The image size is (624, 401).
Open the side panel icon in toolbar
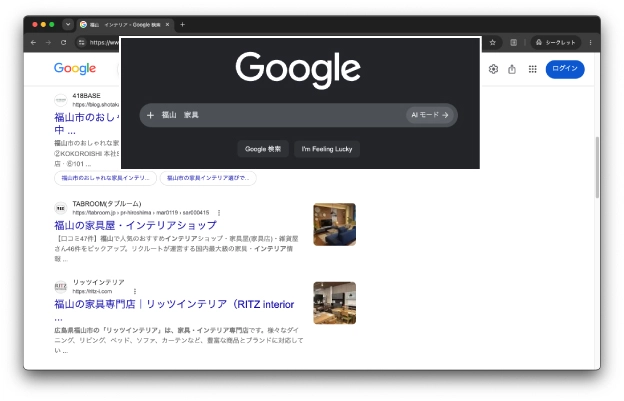tap(514, 43)
